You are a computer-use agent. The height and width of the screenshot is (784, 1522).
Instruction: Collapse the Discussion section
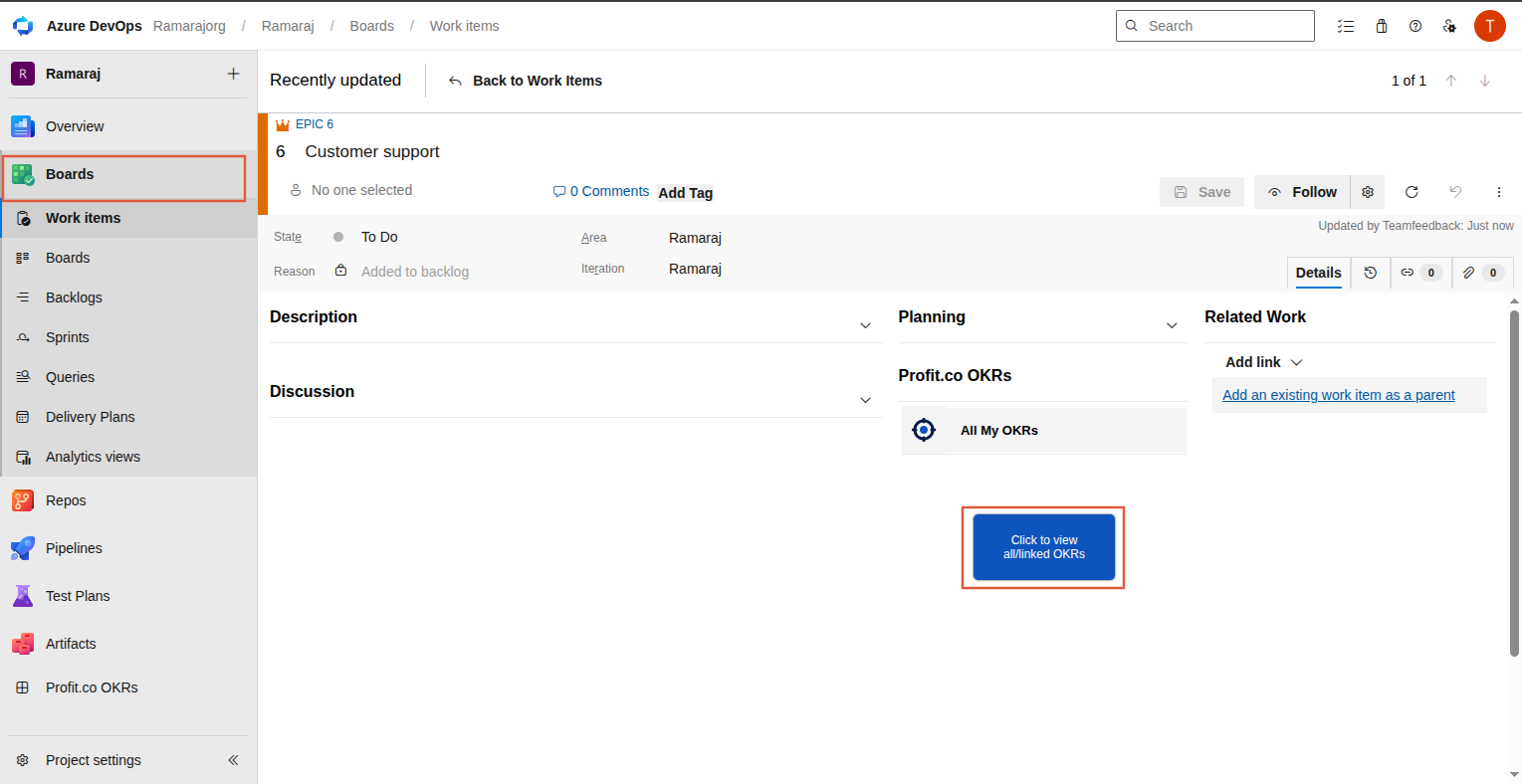(865, 400)
